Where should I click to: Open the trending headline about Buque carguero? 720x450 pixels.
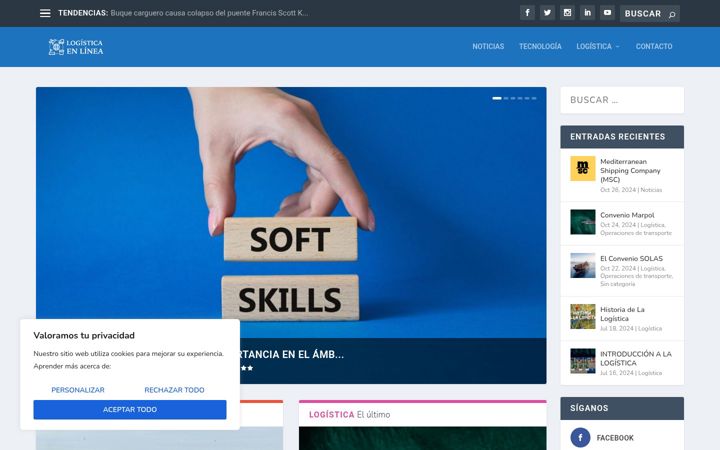coord(209,13)
